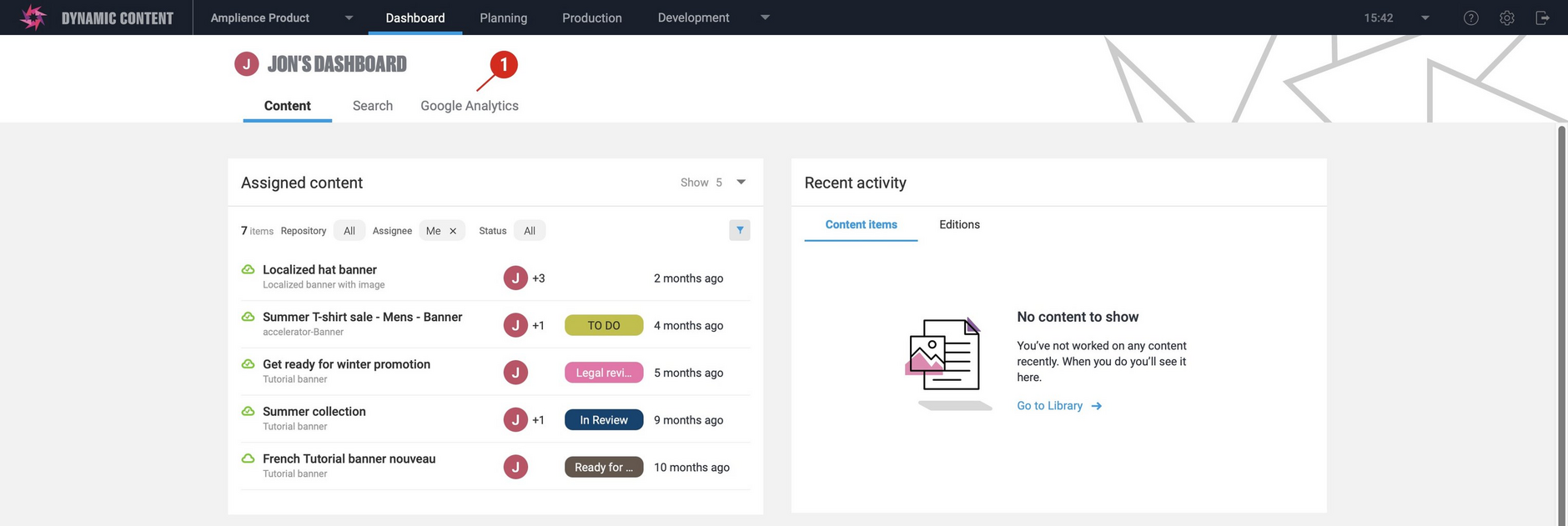
Task: Select the Content items tab
Action: click(x=862, y=224)
